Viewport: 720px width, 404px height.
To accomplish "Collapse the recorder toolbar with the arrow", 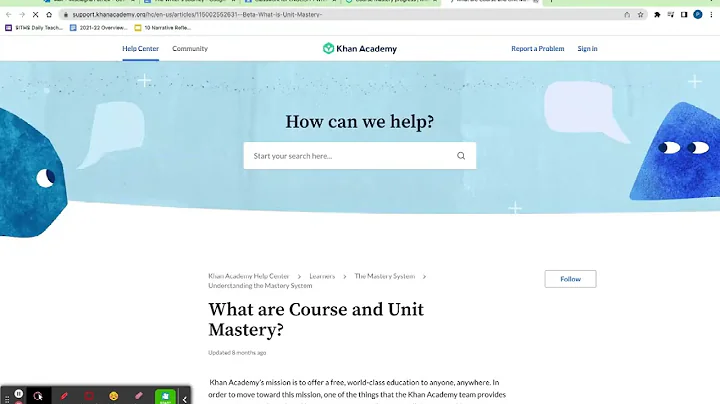I will coord(185,399).
